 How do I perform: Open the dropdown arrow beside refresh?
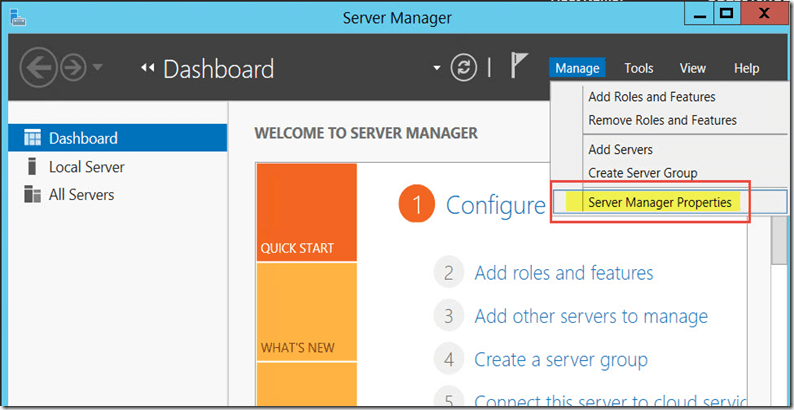tap(436, 68)
